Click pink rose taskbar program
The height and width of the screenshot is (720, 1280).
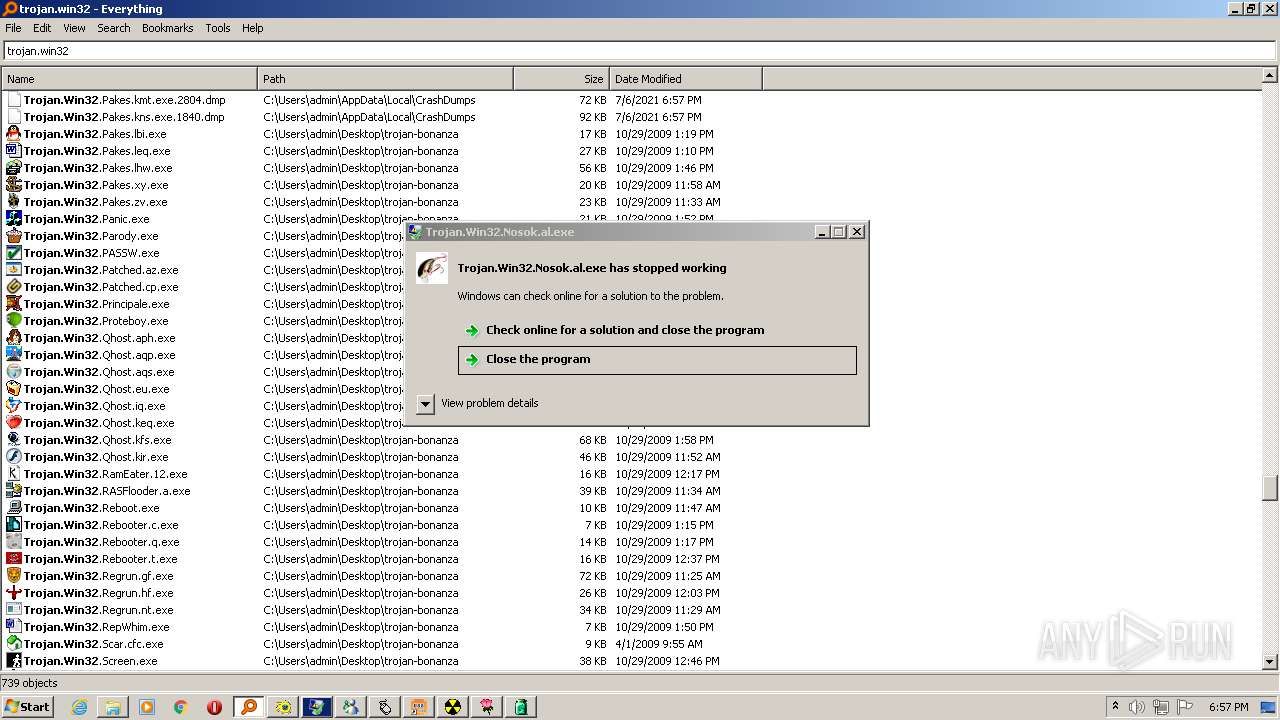(487, 707)
